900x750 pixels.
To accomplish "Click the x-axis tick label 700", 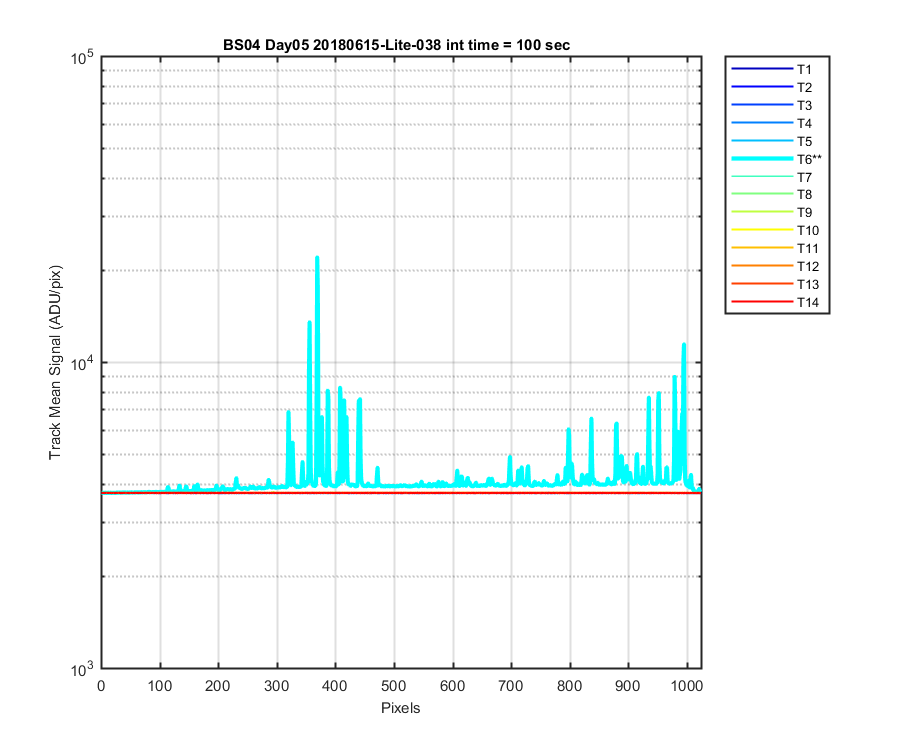I will point(511,686).
